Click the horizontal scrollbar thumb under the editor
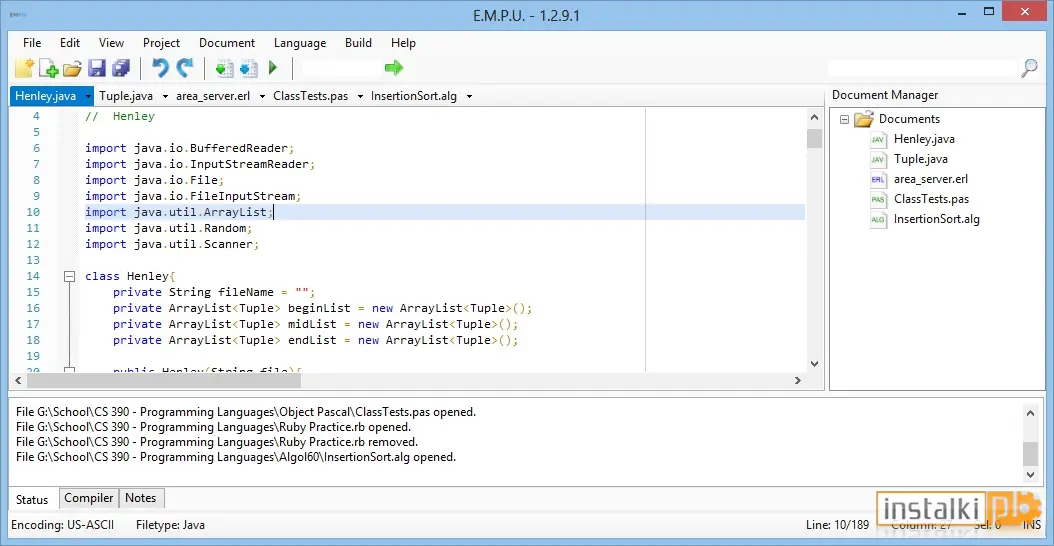 pyautogui.click(x=164, y=381)
